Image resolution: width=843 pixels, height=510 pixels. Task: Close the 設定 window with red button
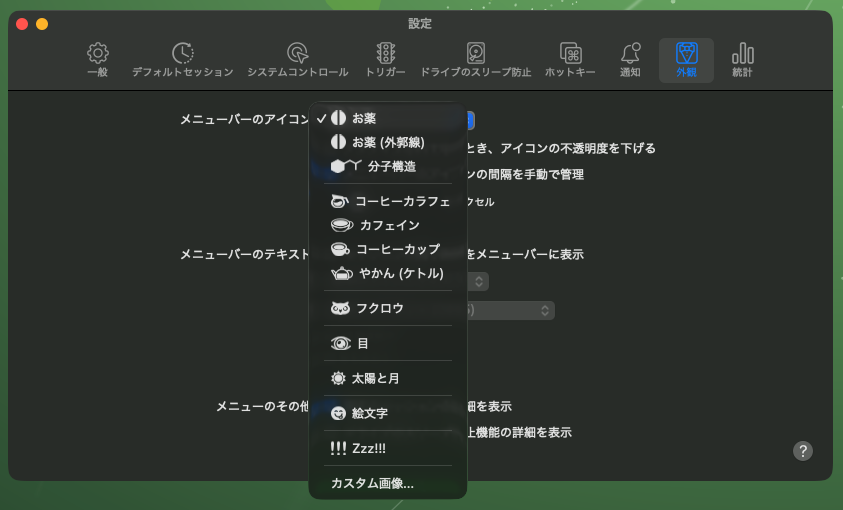(x=22, y=24)
